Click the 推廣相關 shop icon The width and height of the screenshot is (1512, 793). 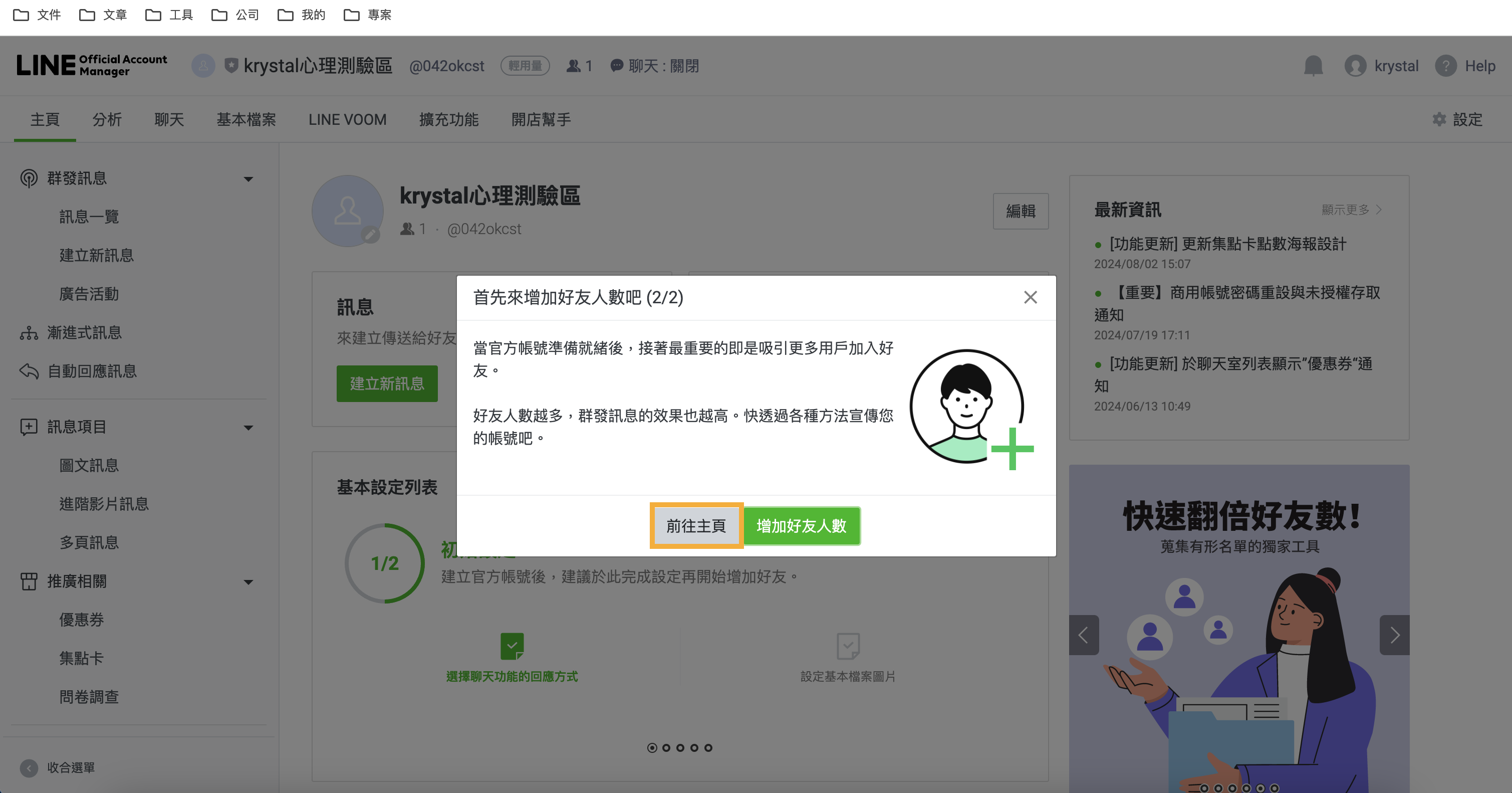click(x=29, y=581)
